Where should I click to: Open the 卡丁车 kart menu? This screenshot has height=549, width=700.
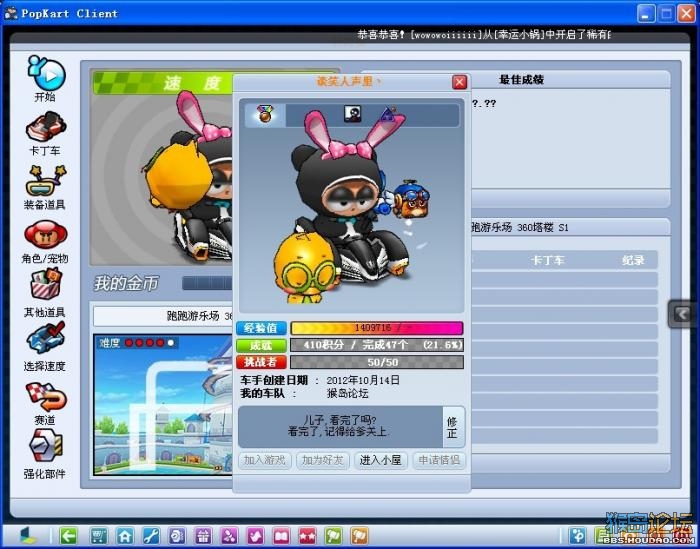tap(45, 127)
